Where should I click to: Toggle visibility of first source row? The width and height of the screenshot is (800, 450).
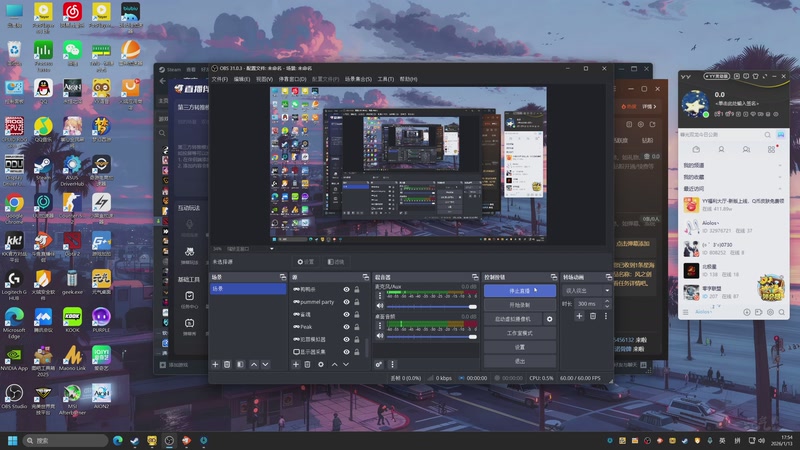(x=346, y=289)
